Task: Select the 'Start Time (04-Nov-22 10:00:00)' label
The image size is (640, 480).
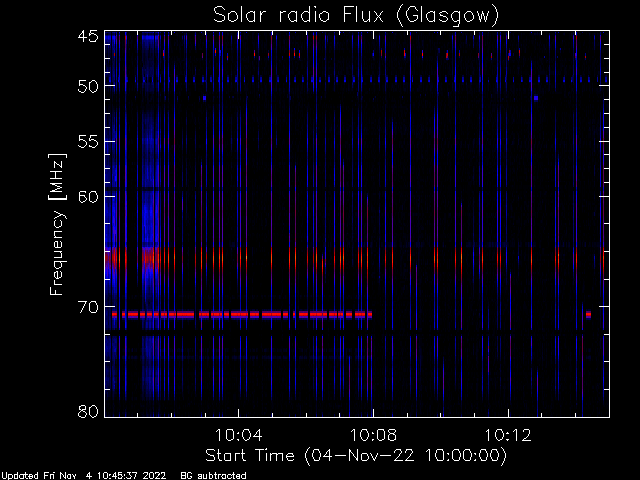Action: (356, 456)
